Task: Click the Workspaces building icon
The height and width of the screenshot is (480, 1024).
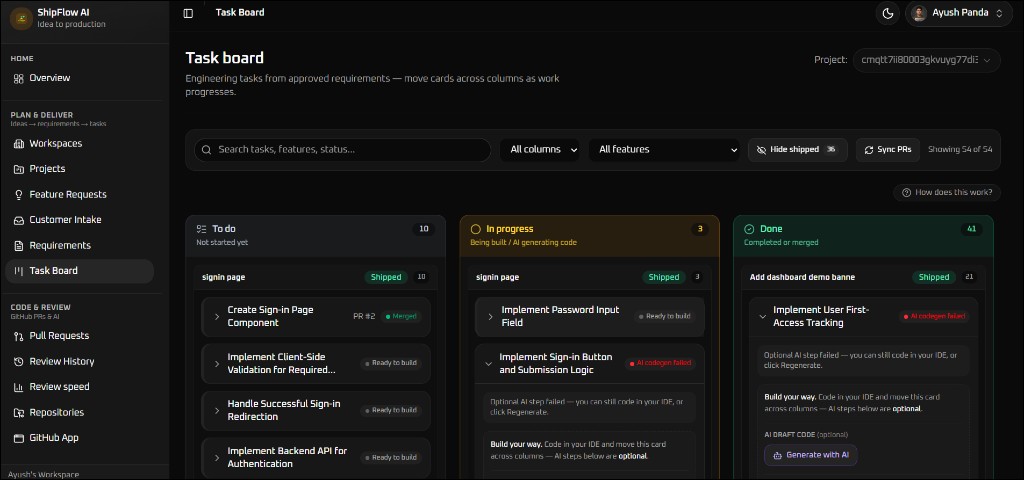Action: tap(18, 144)
